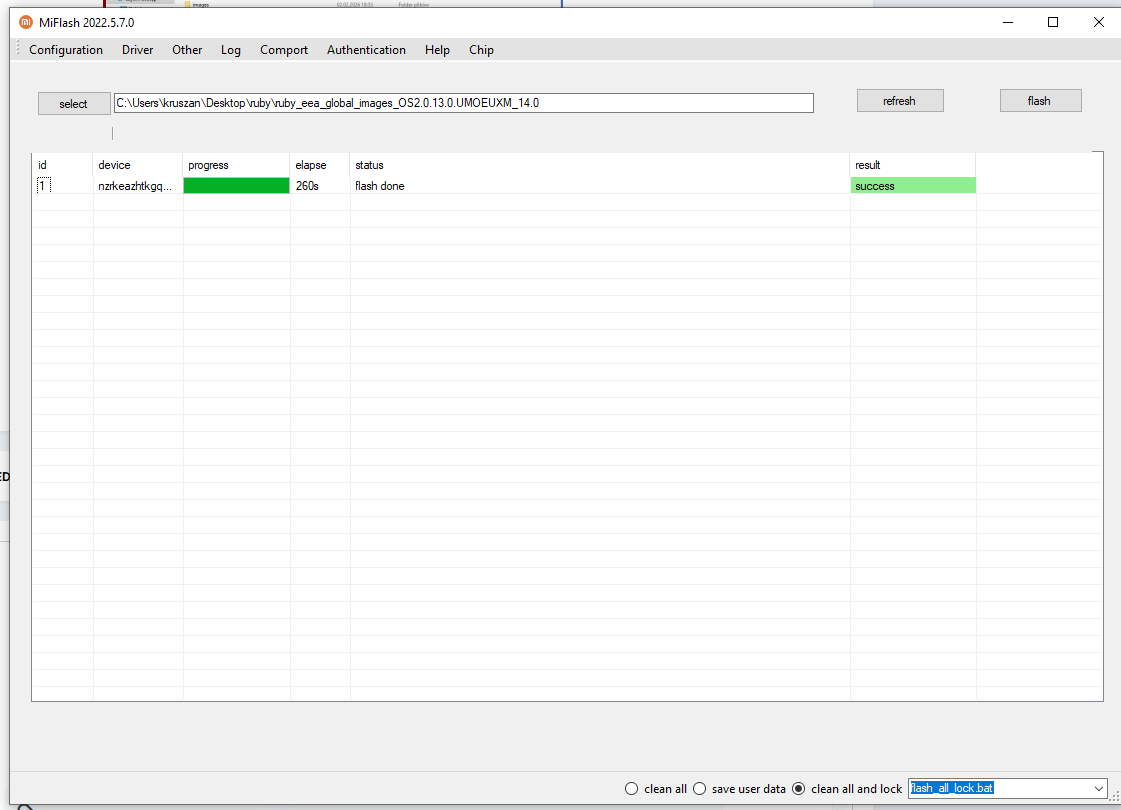Choose the save user data option
This screenshot has height=810, width=1121.
click(x=700, y=789)
